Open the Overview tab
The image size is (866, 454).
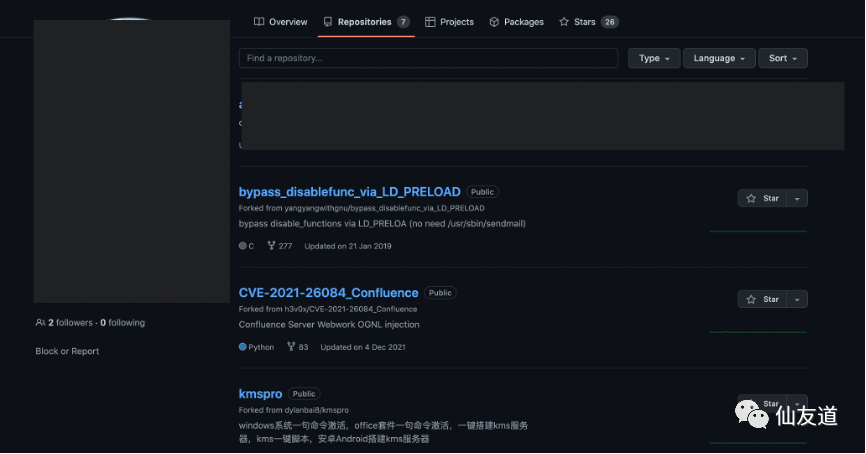(280, 22)
